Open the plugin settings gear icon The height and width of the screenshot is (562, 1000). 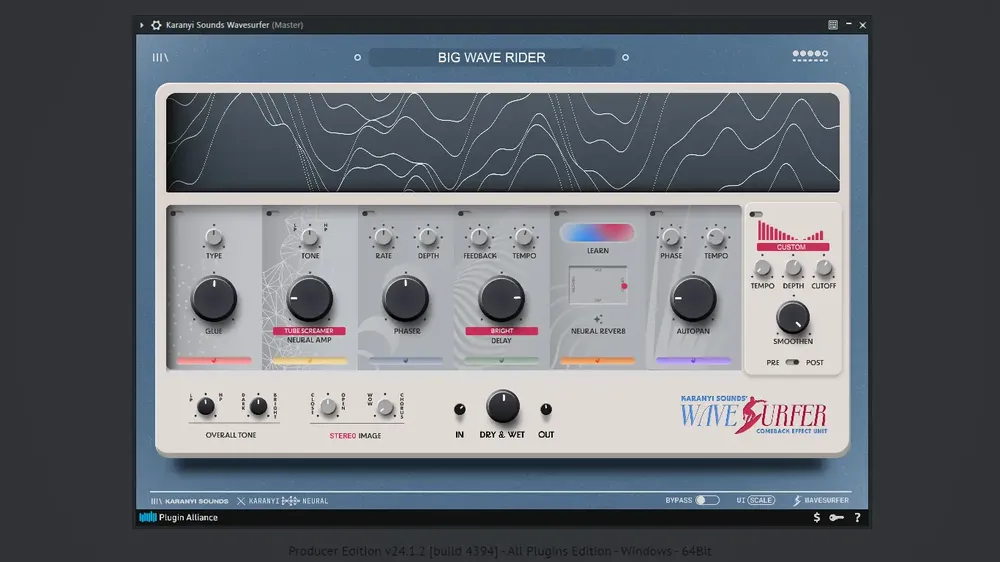click(x=156, y=25)
